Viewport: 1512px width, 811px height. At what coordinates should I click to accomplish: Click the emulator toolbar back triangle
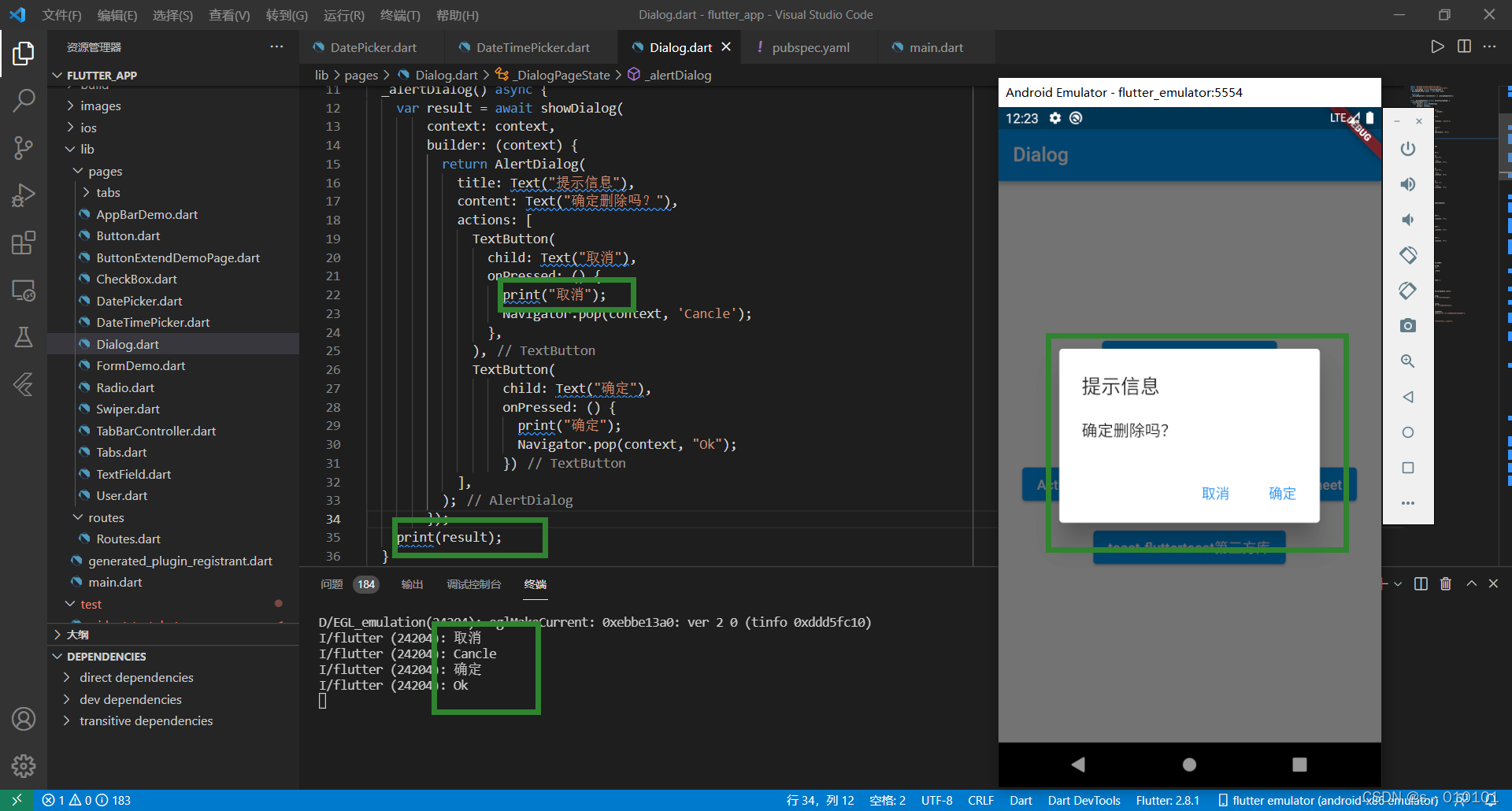click(x=1408, y=397)
